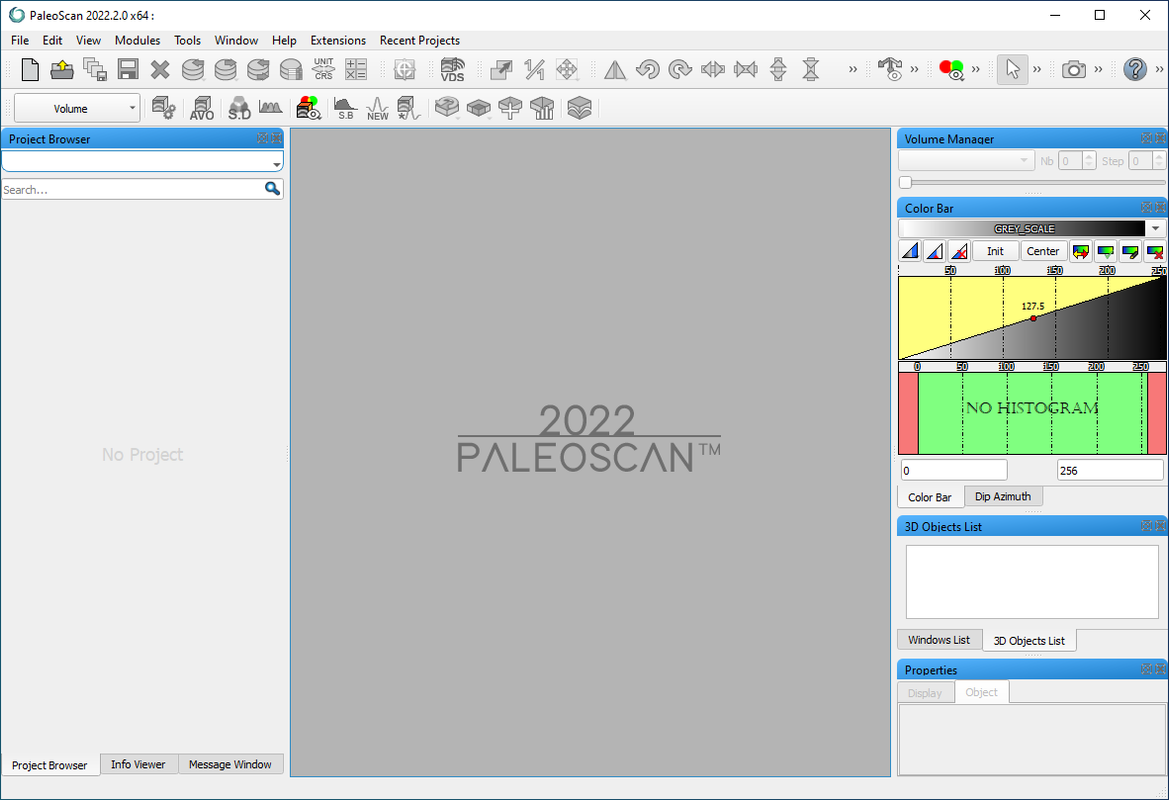Click the AVO cube tool icon
Image resolution: width=1169 pixels, height=800 pixels.
201,108
